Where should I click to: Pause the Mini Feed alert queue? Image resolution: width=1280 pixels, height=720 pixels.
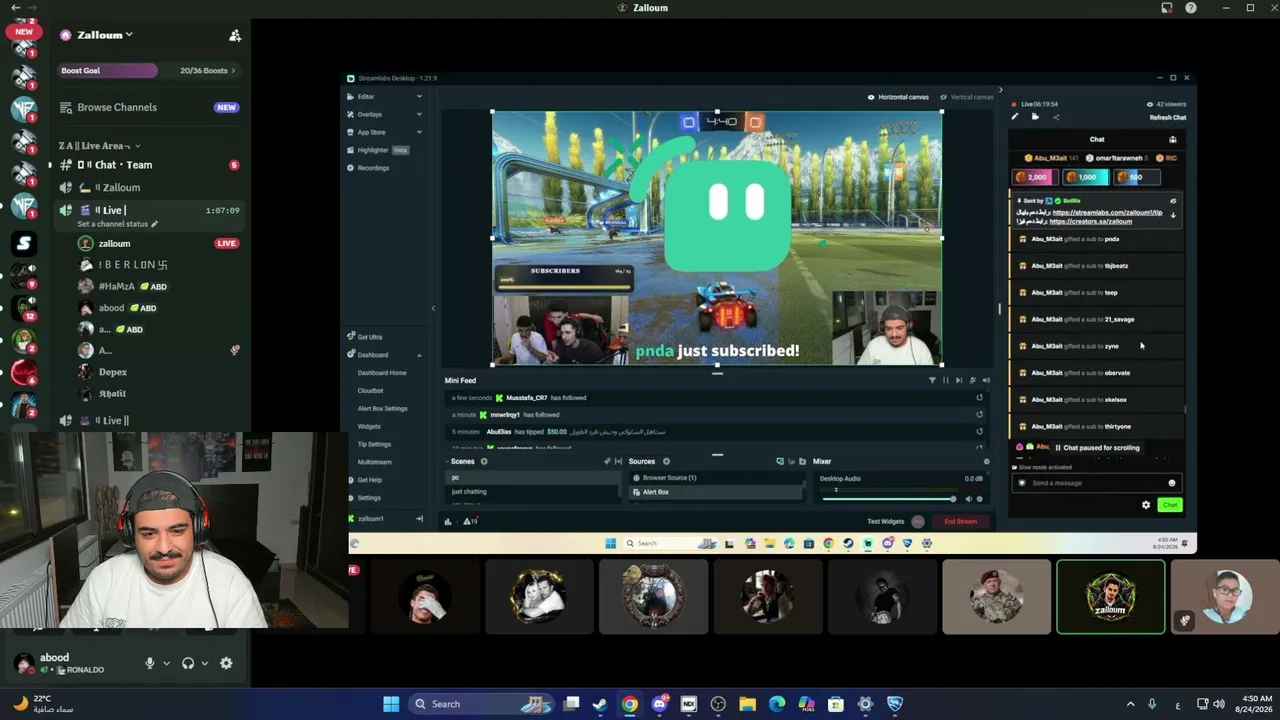pos(946,380)
